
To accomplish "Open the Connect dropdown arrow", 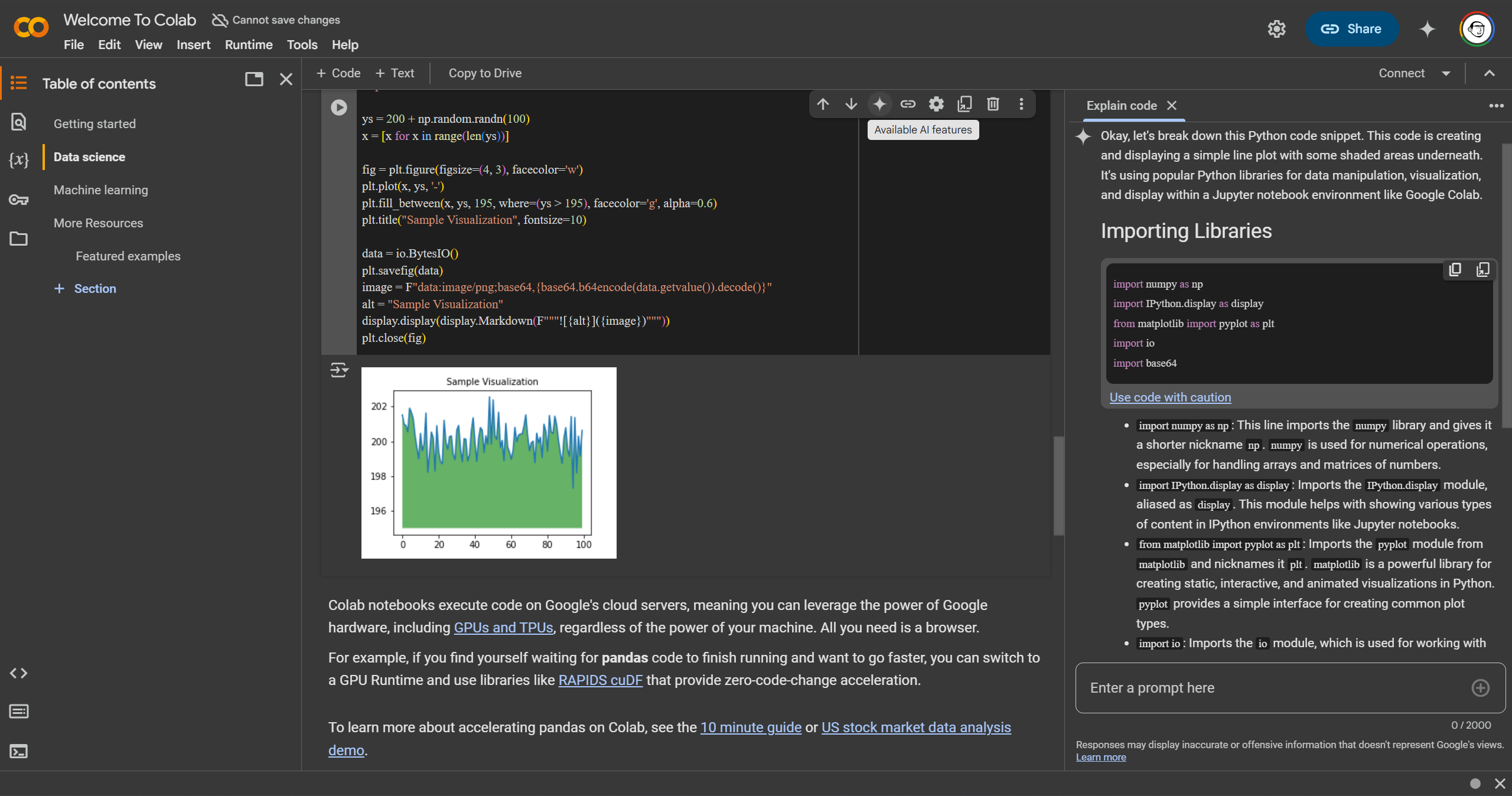I will [1446, 73].
